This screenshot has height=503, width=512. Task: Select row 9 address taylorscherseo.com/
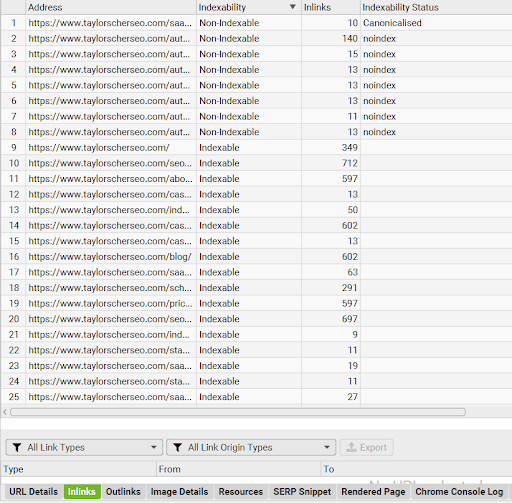click(99, 148)
